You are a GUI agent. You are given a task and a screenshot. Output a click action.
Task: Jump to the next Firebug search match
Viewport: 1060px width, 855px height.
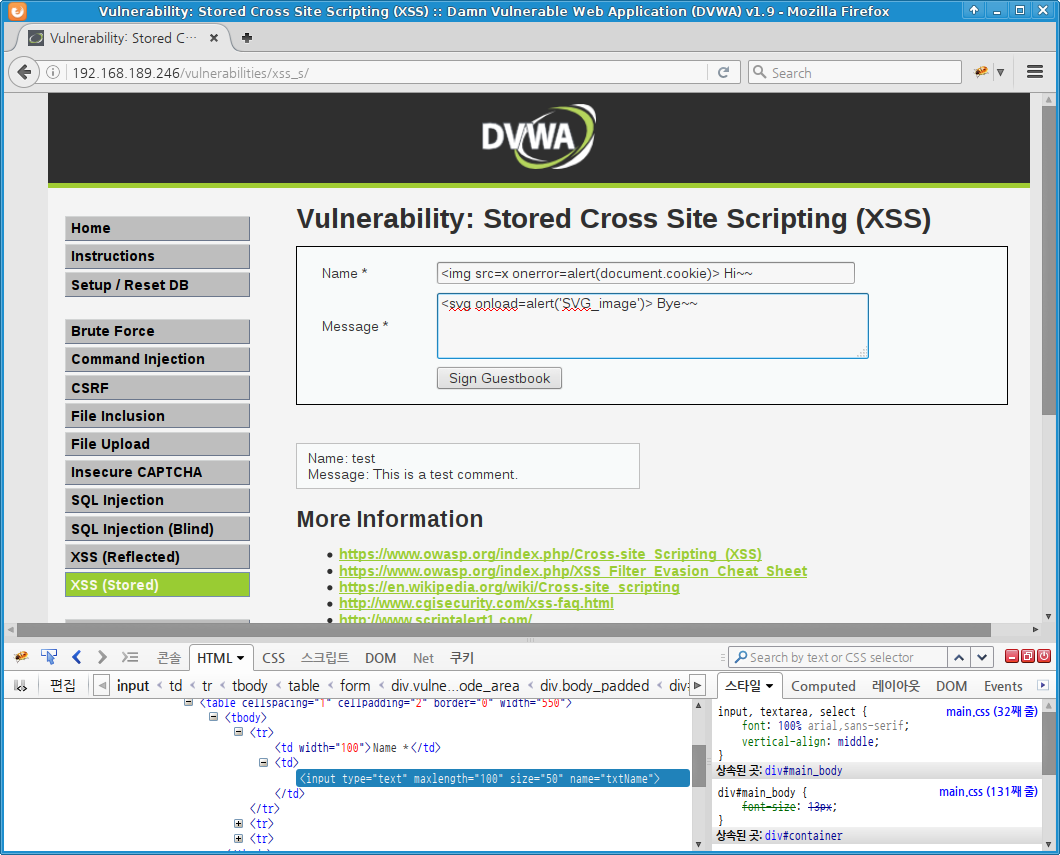click(x=982, y=657)
